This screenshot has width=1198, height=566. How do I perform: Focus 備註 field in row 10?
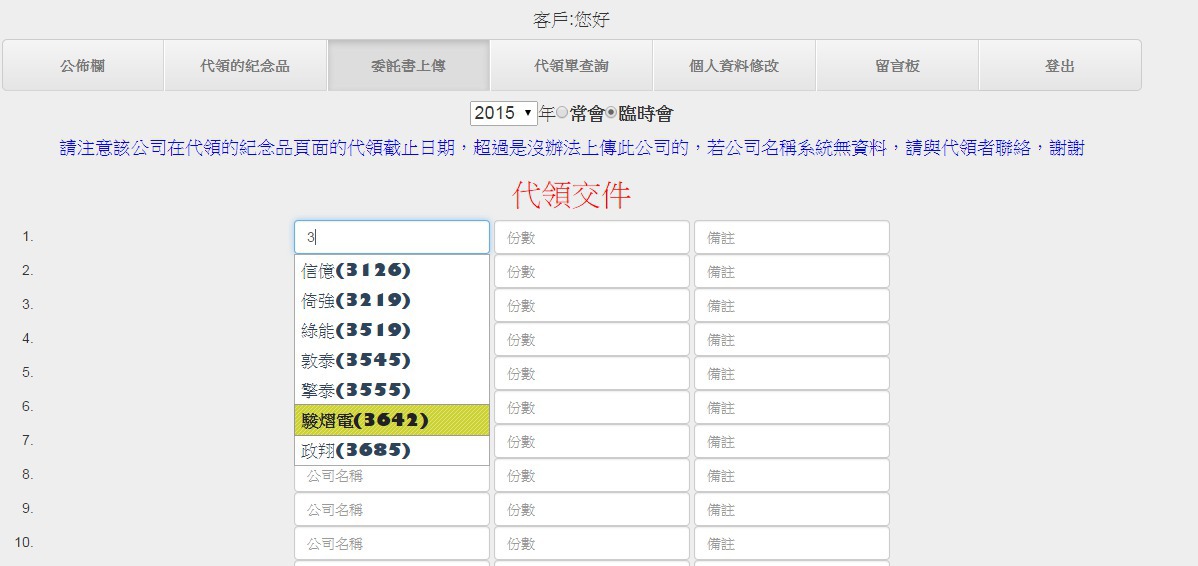792,543
